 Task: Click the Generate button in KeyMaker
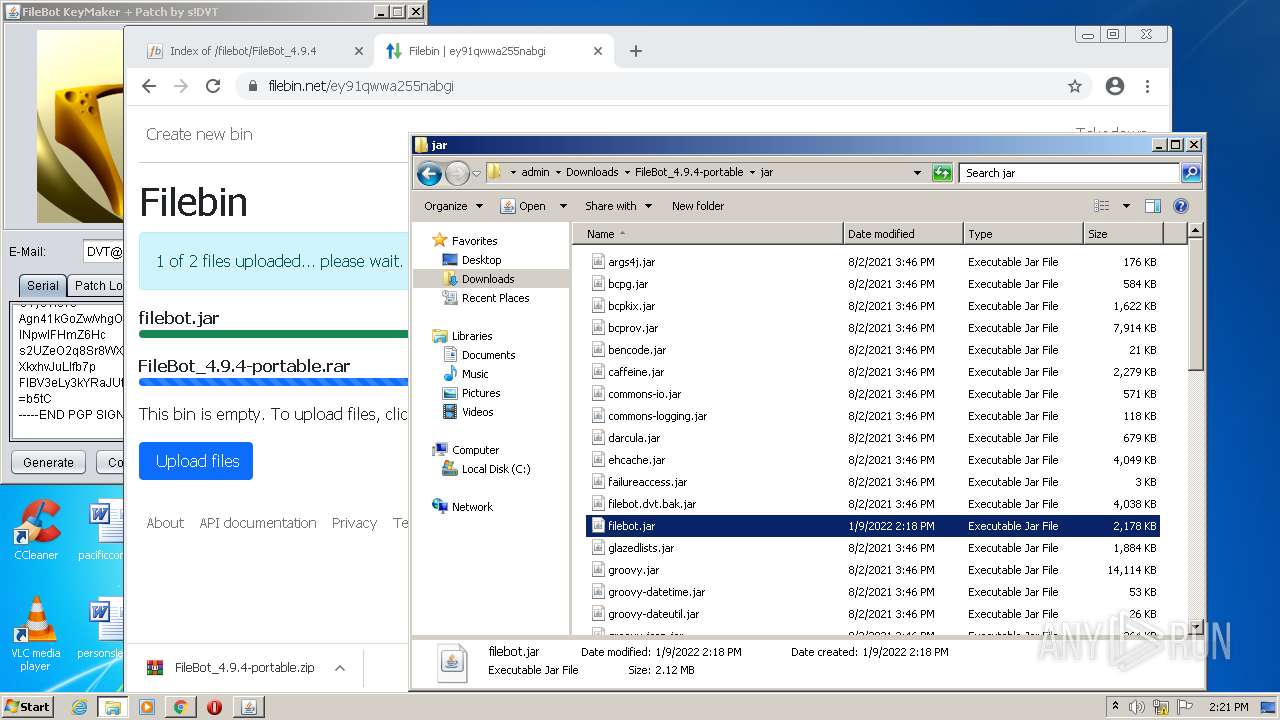click(x=48, y=463)
